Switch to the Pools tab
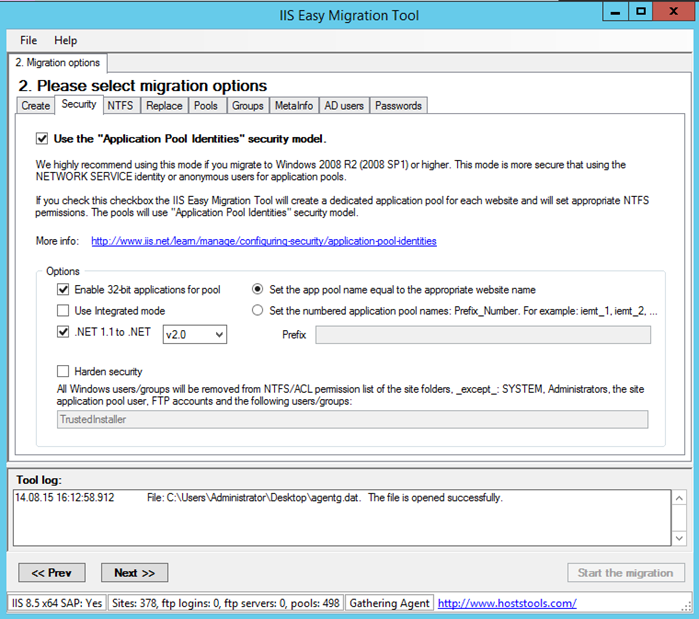This screenshot has height=619, width=699. coord(206,106)
